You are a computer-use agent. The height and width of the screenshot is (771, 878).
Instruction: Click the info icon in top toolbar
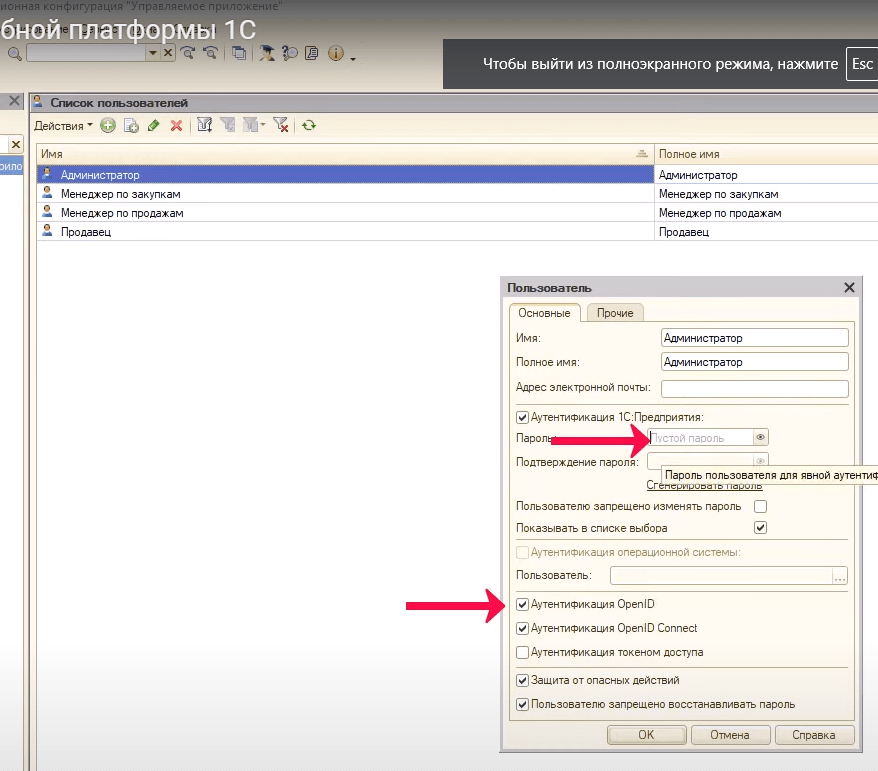click(x=336, y=53)
